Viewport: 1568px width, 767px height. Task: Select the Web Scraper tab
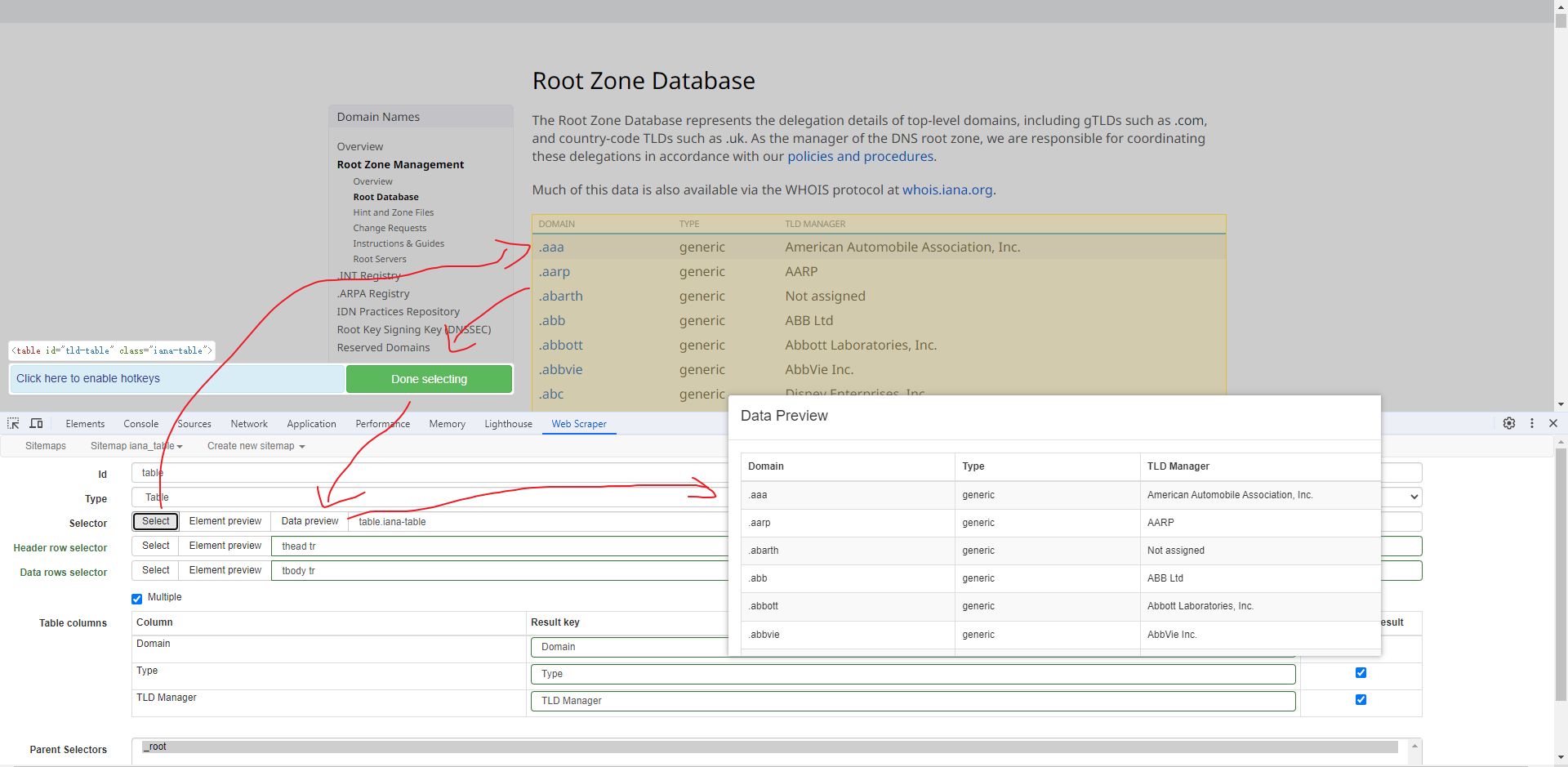[579, 424]
